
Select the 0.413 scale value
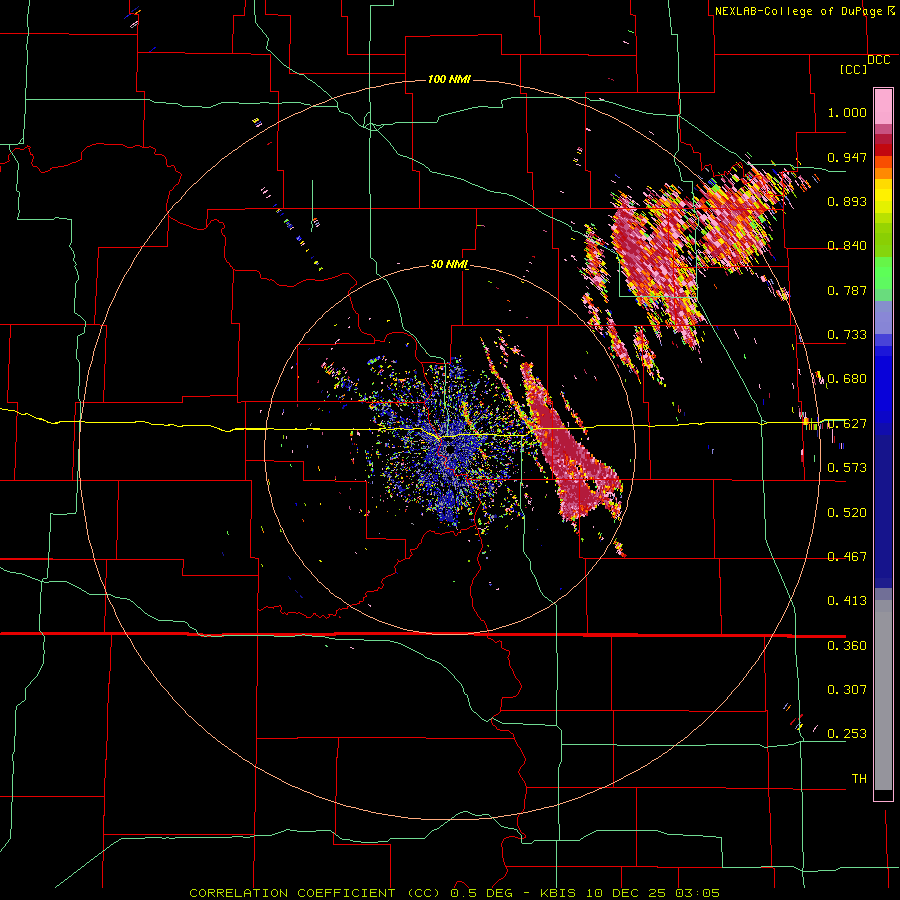pyautogui.click(x=847, y=601)
